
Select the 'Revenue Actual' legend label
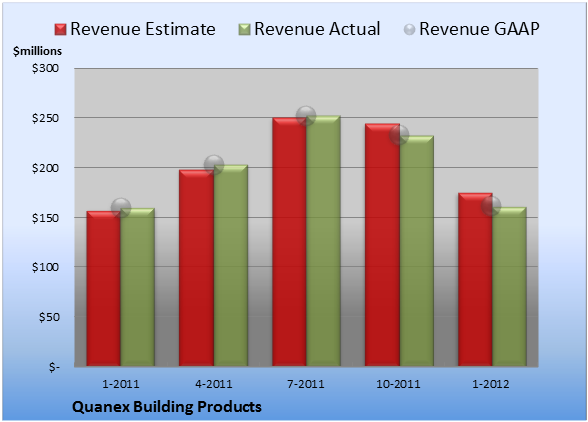pos(317,29)
